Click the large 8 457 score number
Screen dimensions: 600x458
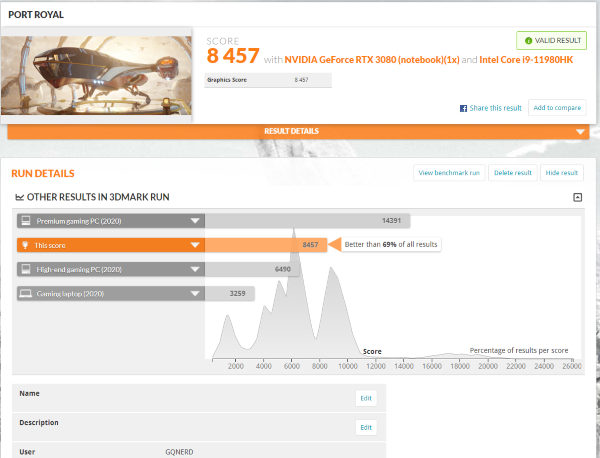point(233,56)
